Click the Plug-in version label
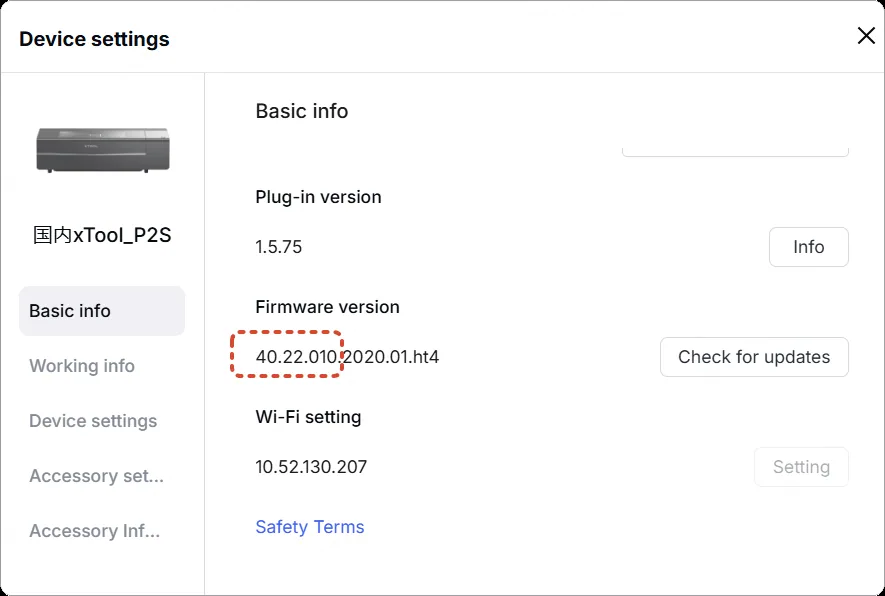This screenshot has height=596, width=885. tap(318, 196)
